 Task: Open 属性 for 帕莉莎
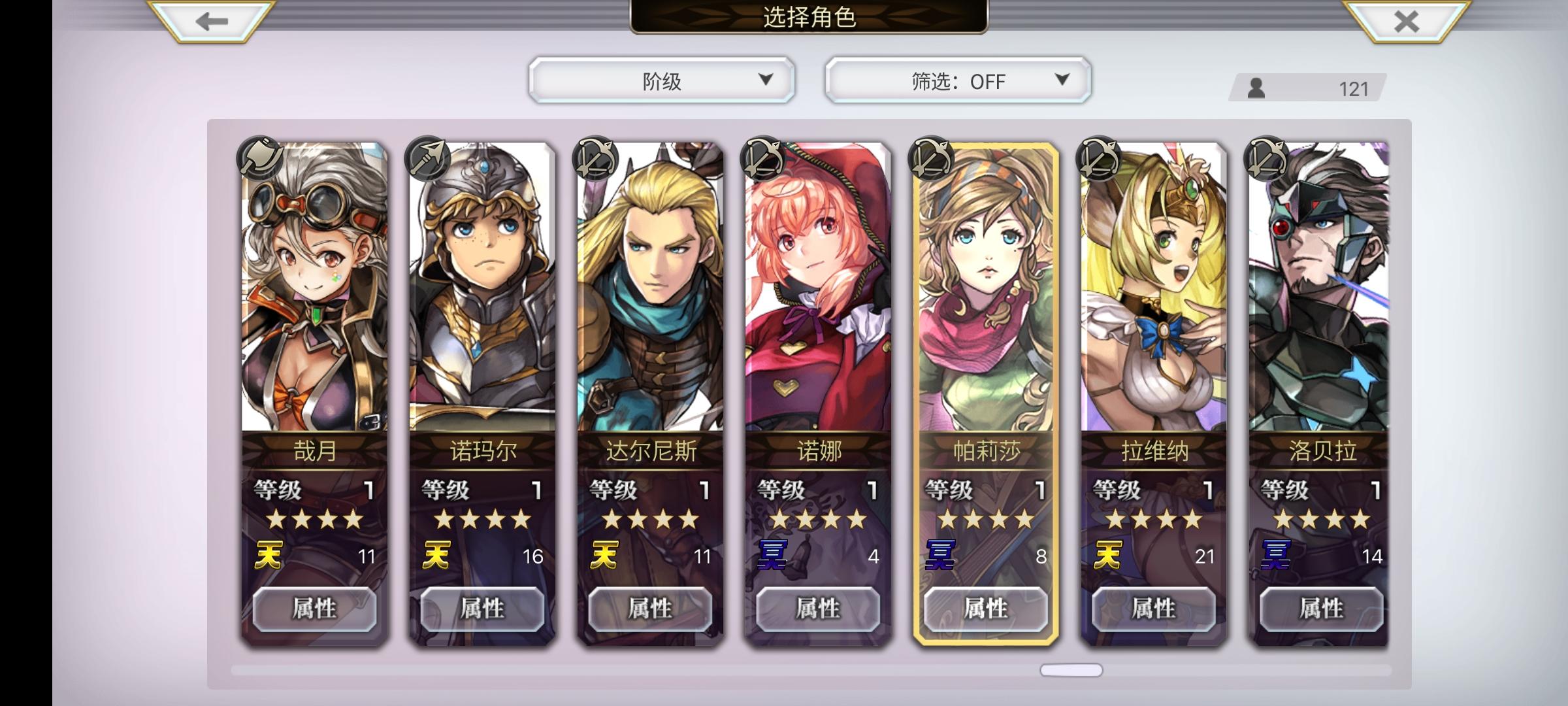[x=986, y=609]
